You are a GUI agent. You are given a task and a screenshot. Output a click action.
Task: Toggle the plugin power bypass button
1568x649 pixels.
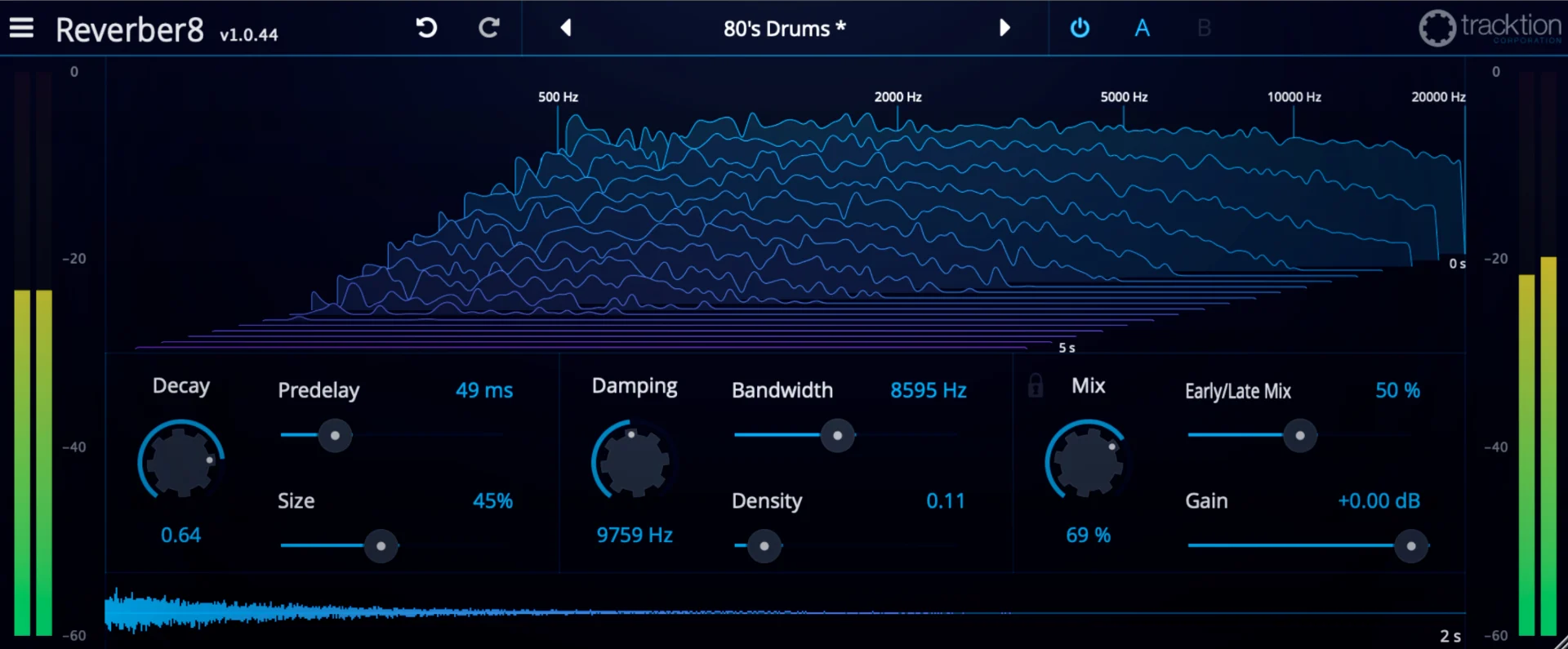(1080, 28)
